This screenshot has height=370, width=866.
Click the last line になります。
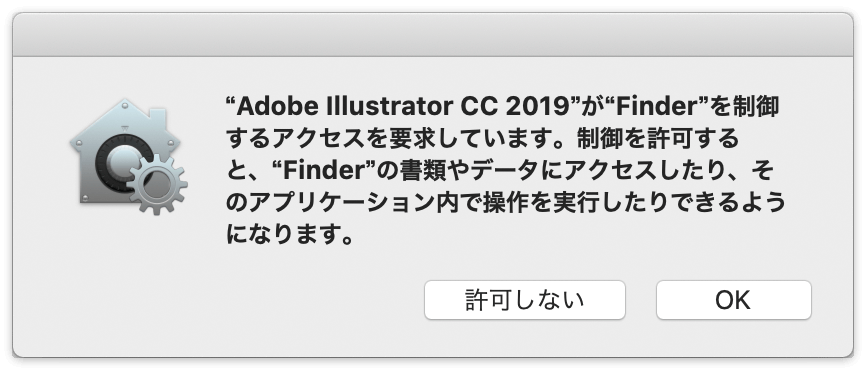coord(289,236)
